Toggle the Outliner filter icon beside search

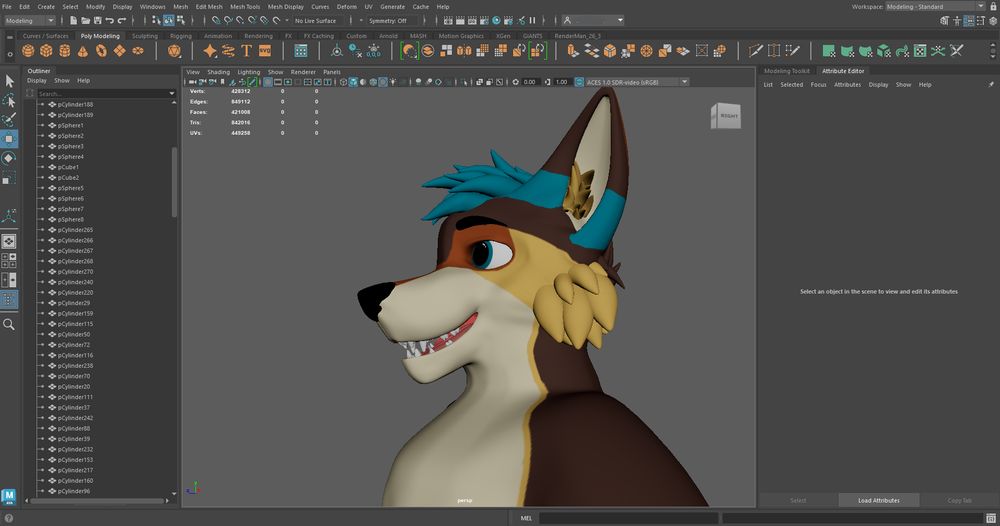[30, 93]
